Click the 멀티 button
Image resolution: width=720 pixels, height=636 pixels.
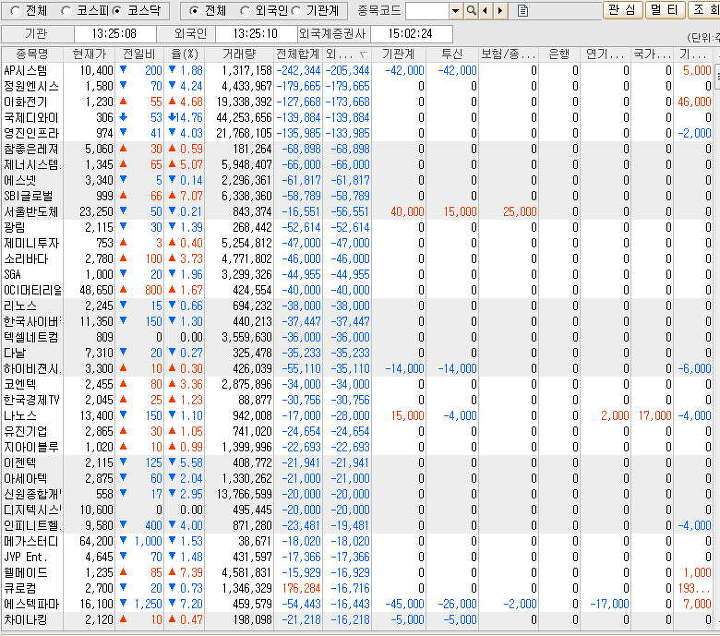(664, 10)
